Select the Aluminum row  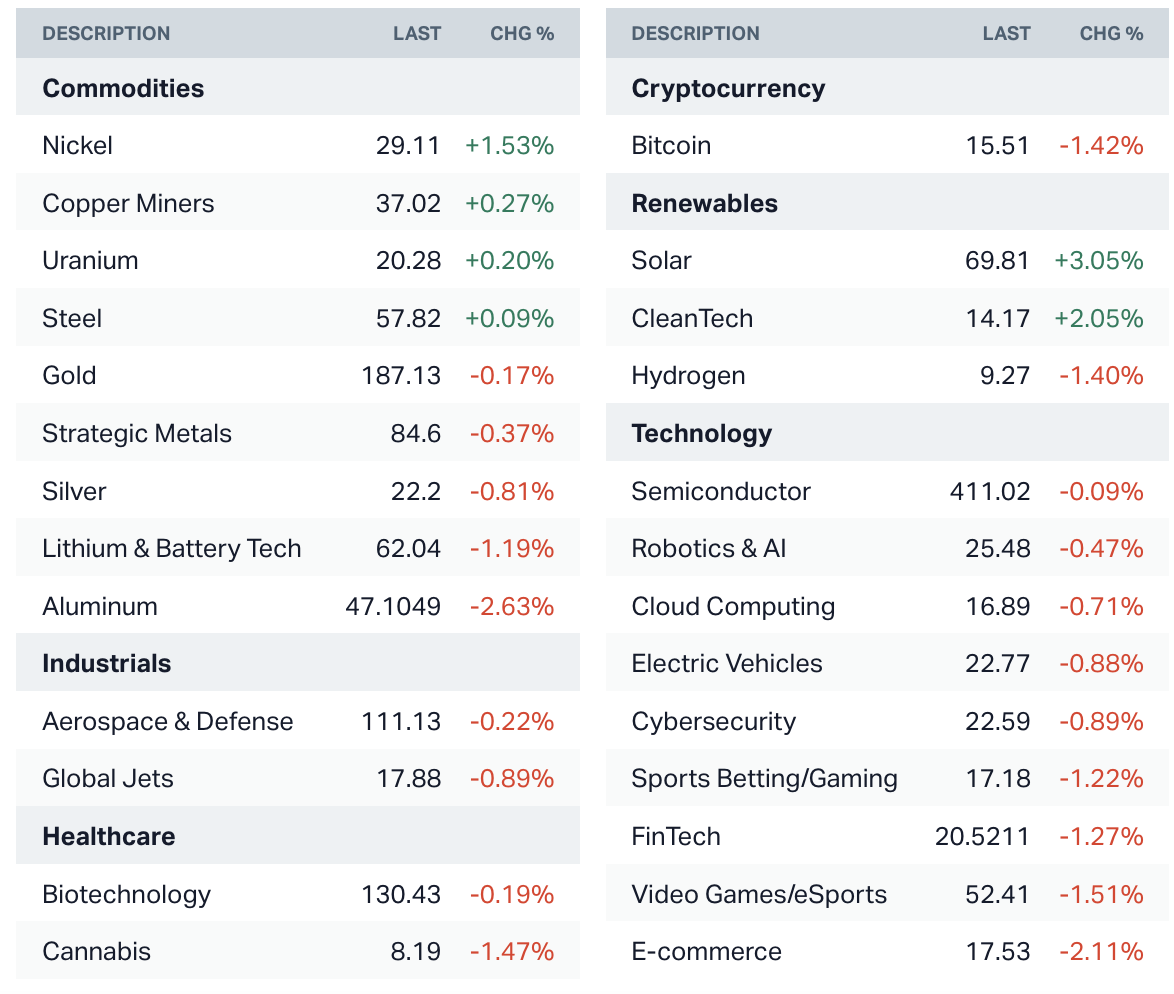pos(100,607)
